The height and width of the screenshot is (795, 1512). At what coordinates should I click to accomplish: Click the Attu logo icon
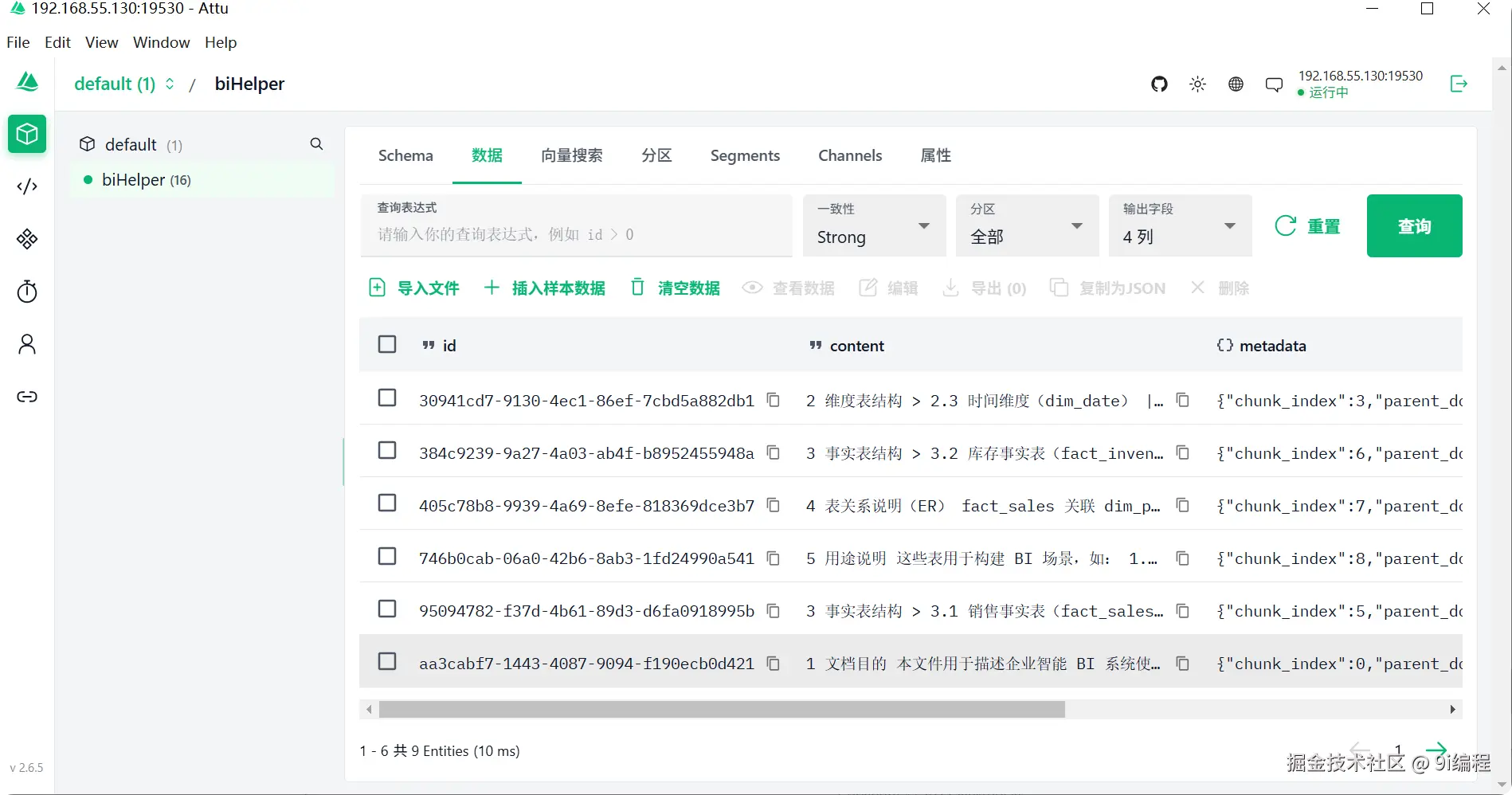(28, 82)
